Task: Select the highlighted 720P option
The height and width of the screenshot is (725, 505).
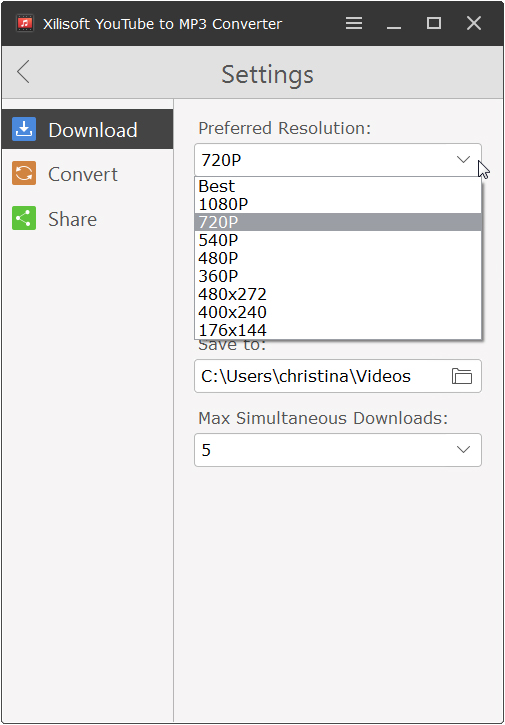Action: coord(338,222)
